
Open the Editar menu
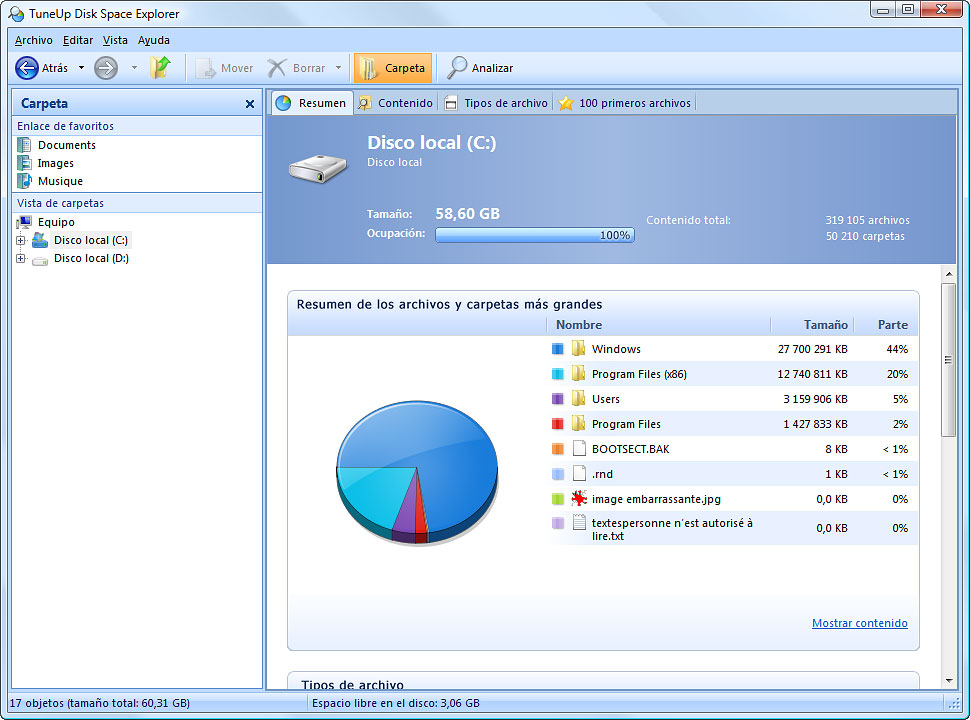(x=78, y=40)
